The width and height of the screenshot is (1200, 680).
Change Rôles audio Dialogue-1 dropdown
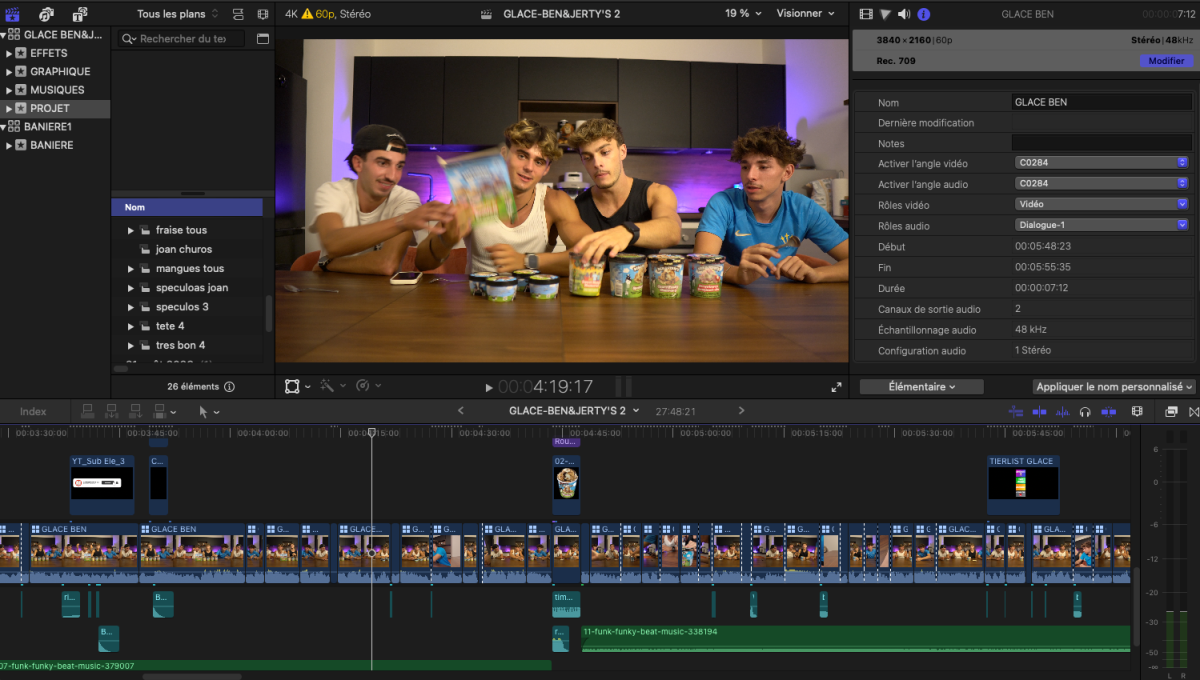point(1101,225)
